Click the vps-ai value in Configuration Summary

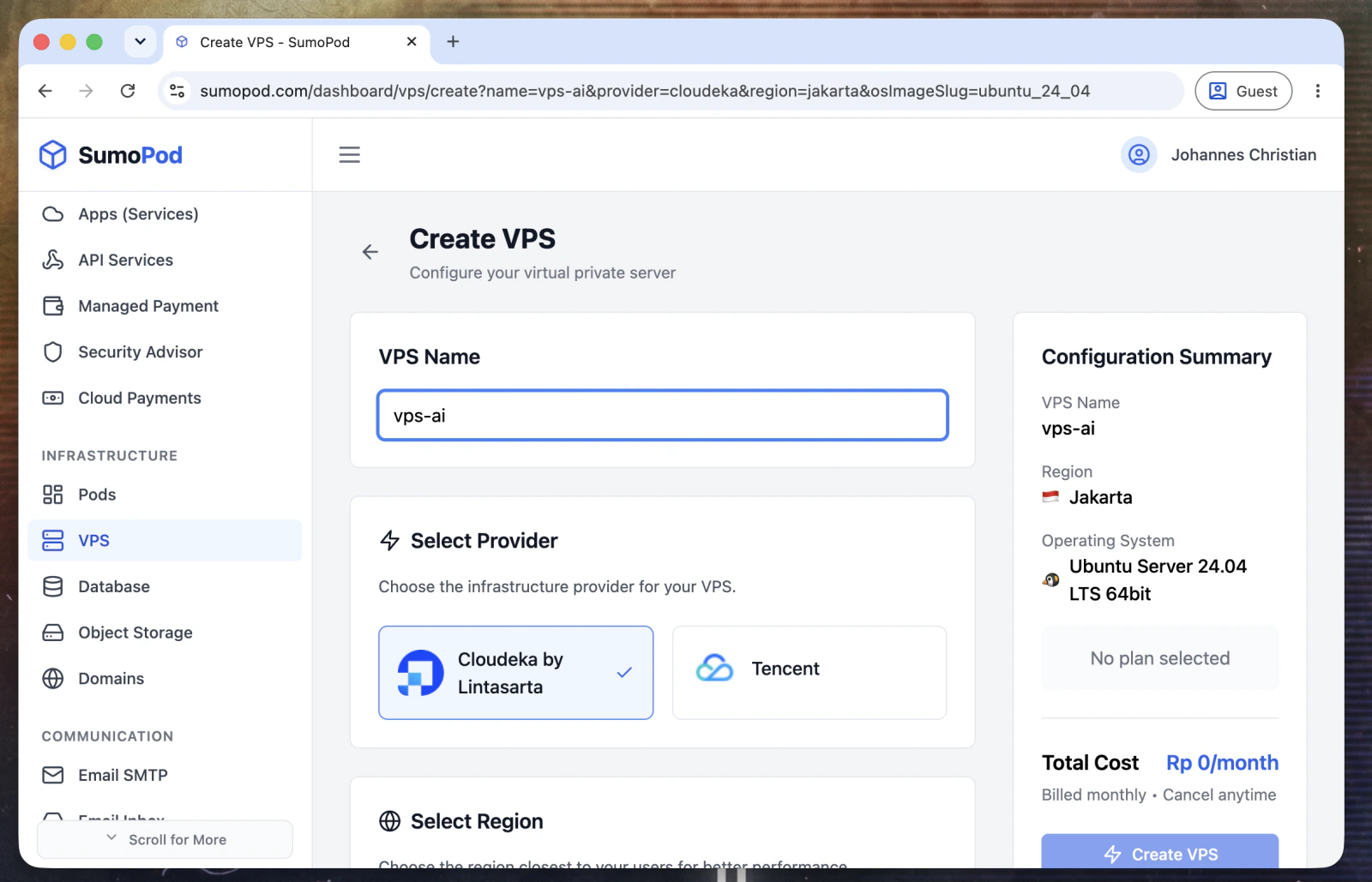(x=1068, y=429)
